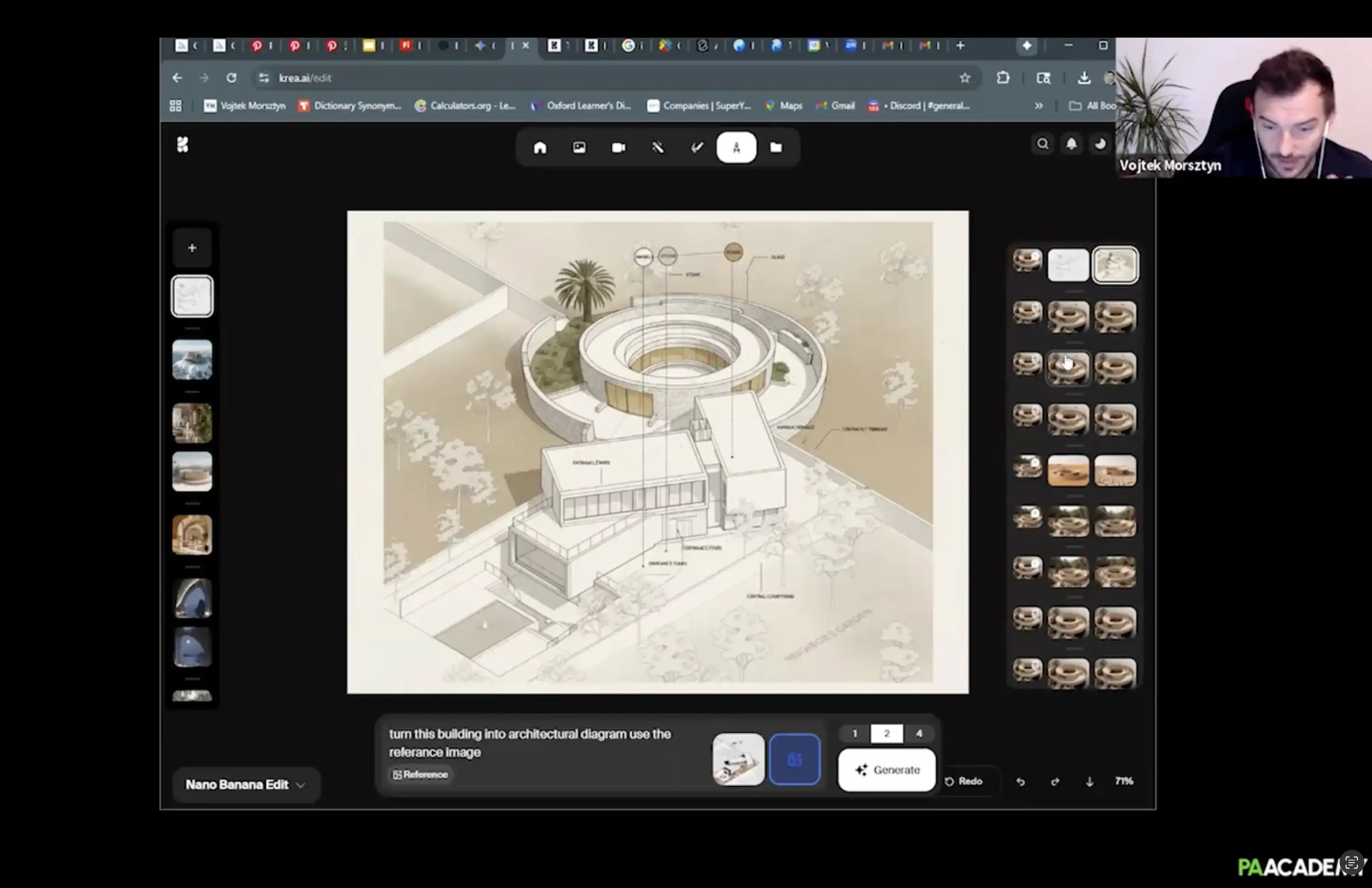The image size is (1372, 888).
Task: Set image count to 1
Action: (x=854, y=734)
